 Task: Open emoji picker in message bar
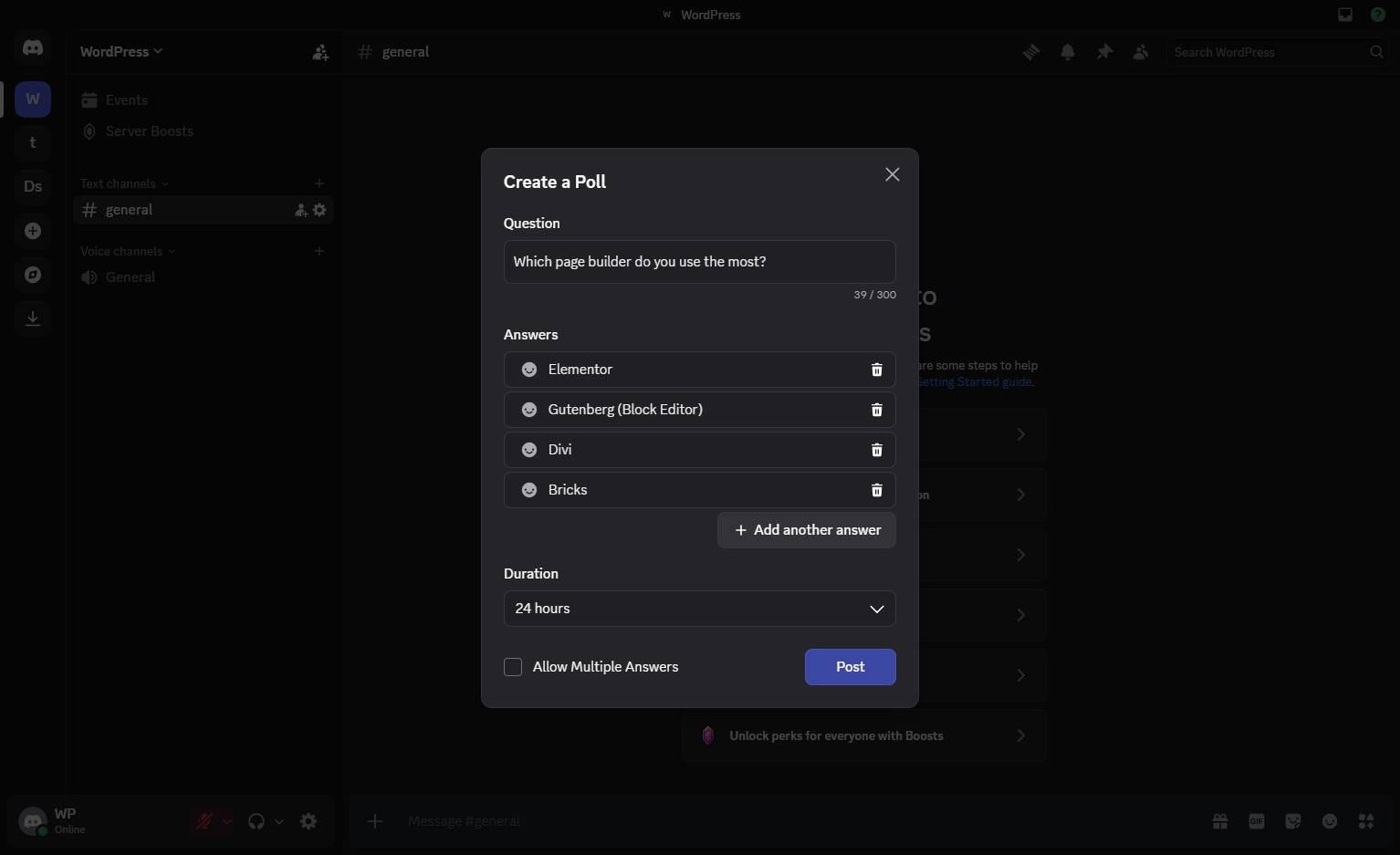pos(1330,821)
